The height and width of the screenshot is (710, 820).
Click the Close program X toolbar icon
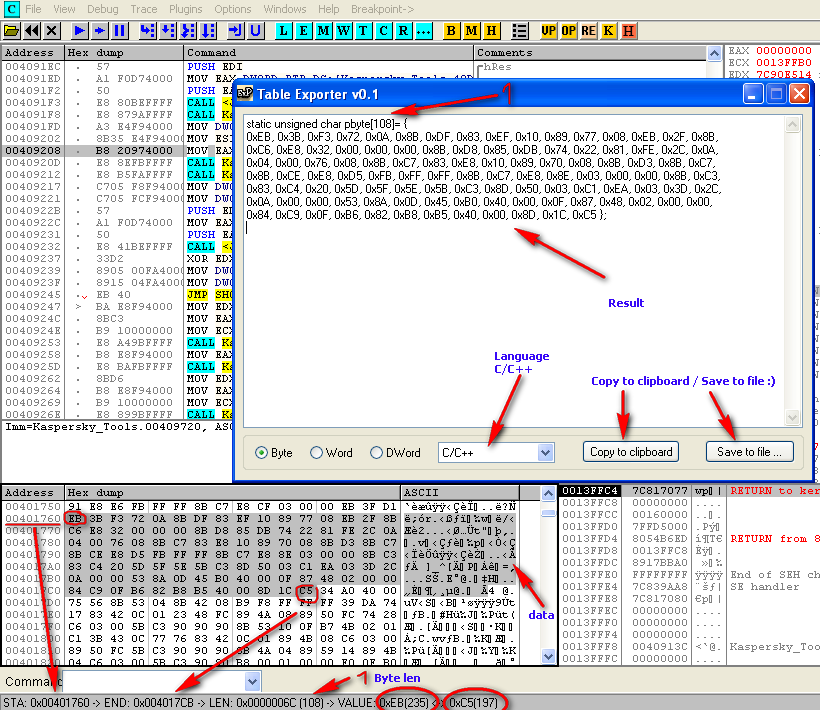(x=51, y=31)
